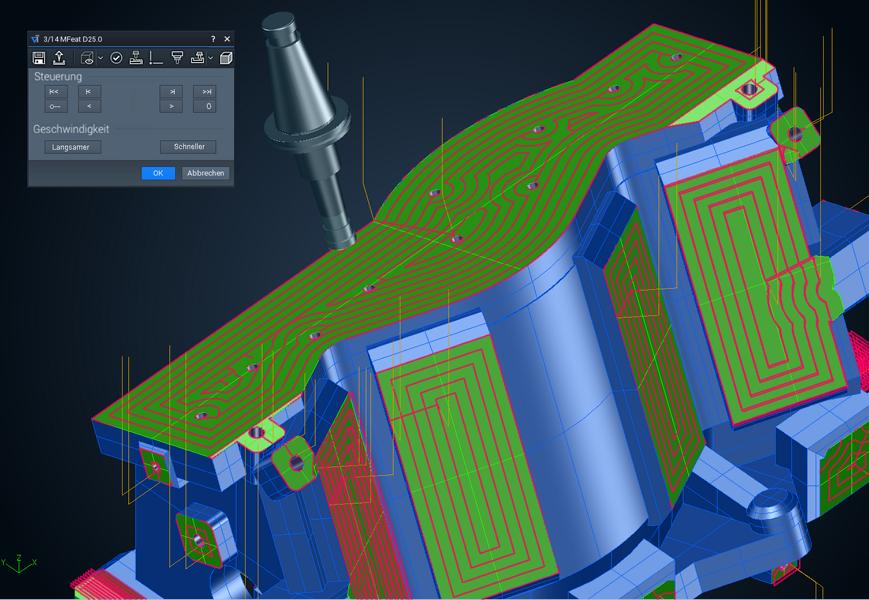The image size is (869, 600).
Task: Click the vertical line toolpath point icon
Action: 156,58
